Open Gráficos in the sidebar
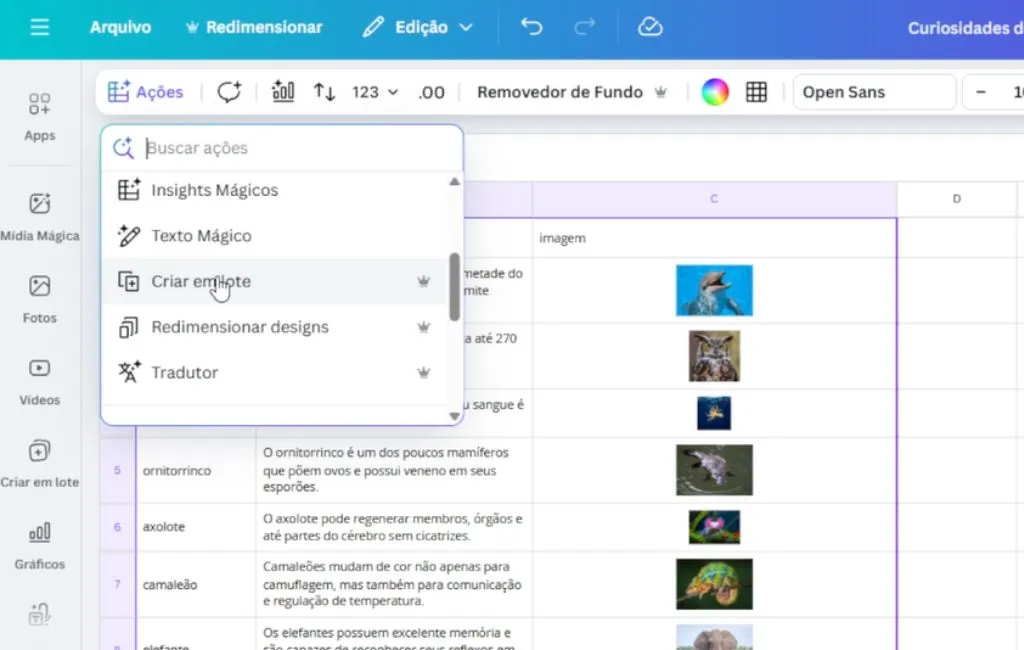Viewport: 1024px width, 650px height. [40, 544]
